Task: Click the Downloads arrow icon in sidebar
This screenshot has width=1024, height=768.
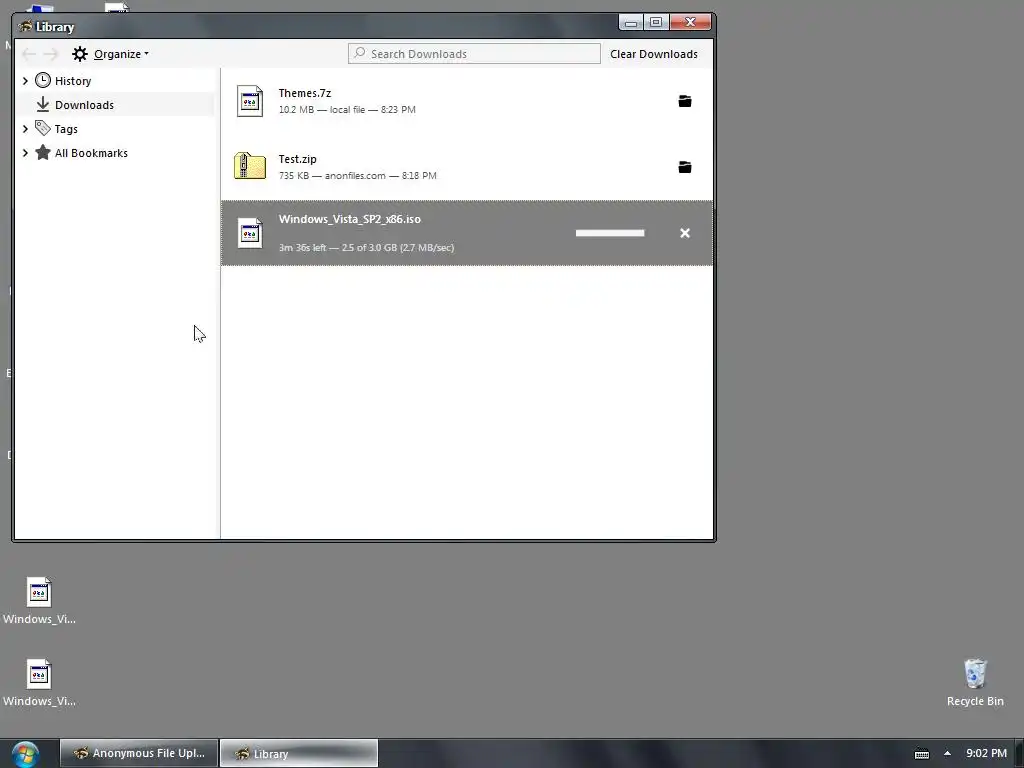Action: (x=42, y=104)
